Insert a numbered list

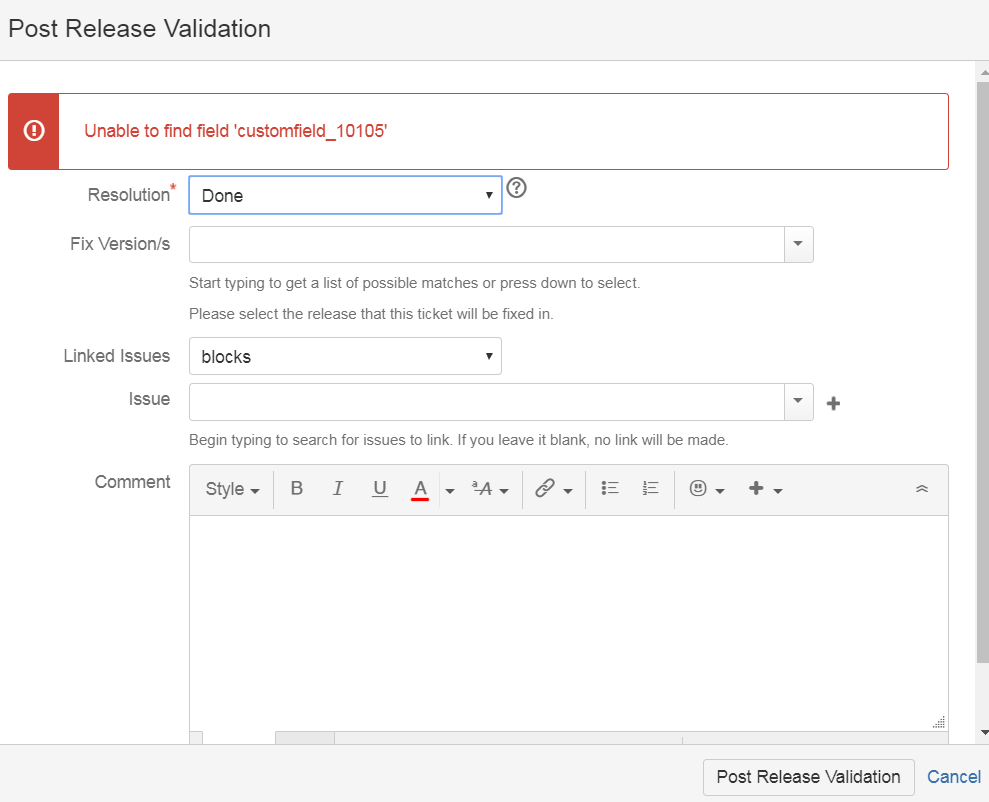click(x=650, y=489)
